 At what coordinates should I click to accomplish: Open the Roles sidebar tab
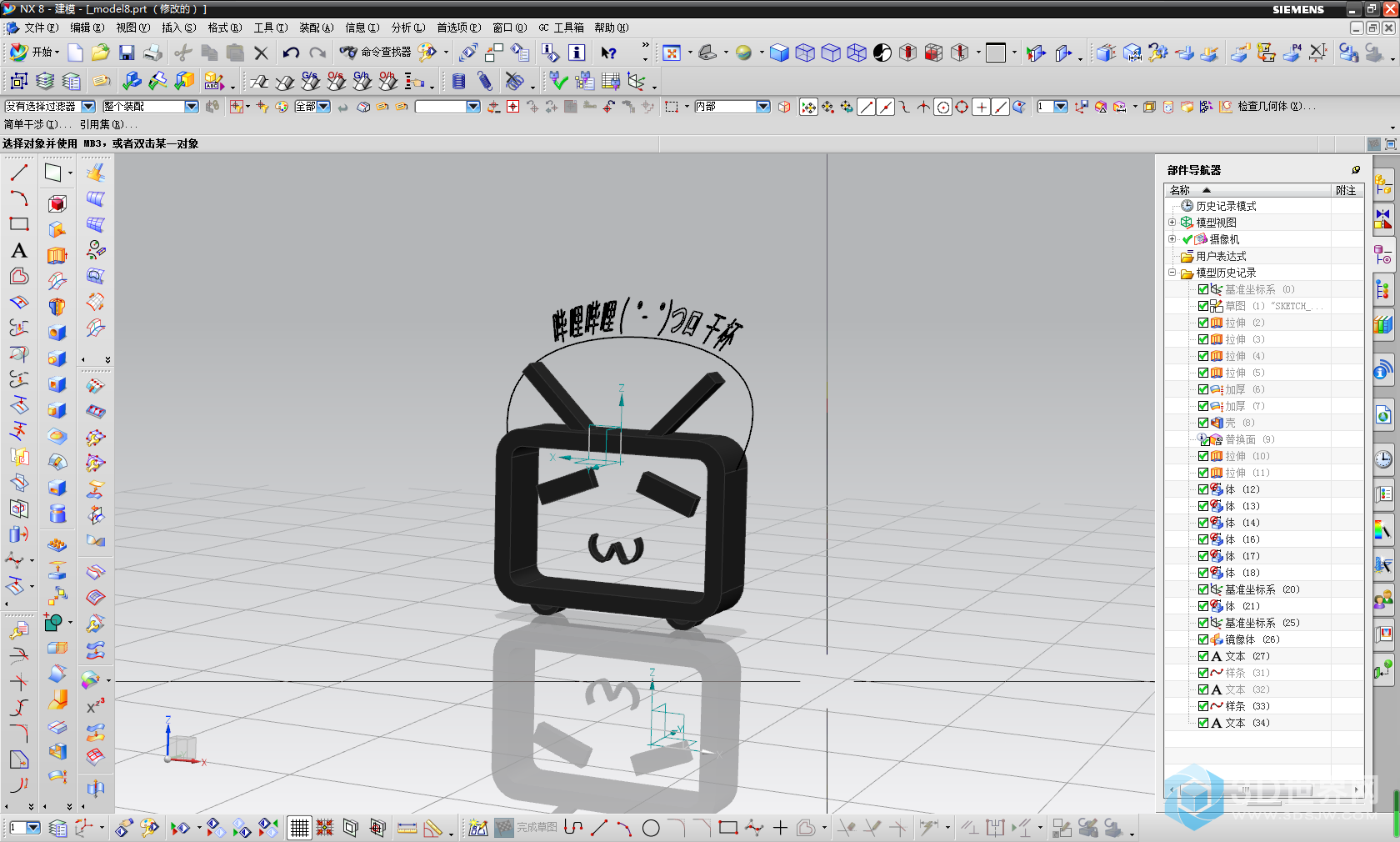(x=1383, y=599)
